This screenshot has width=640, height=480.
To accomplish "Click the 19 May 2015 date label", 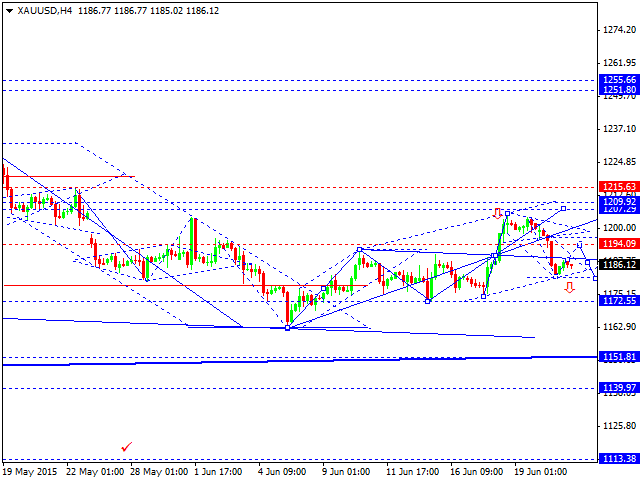I will [30, 472].
